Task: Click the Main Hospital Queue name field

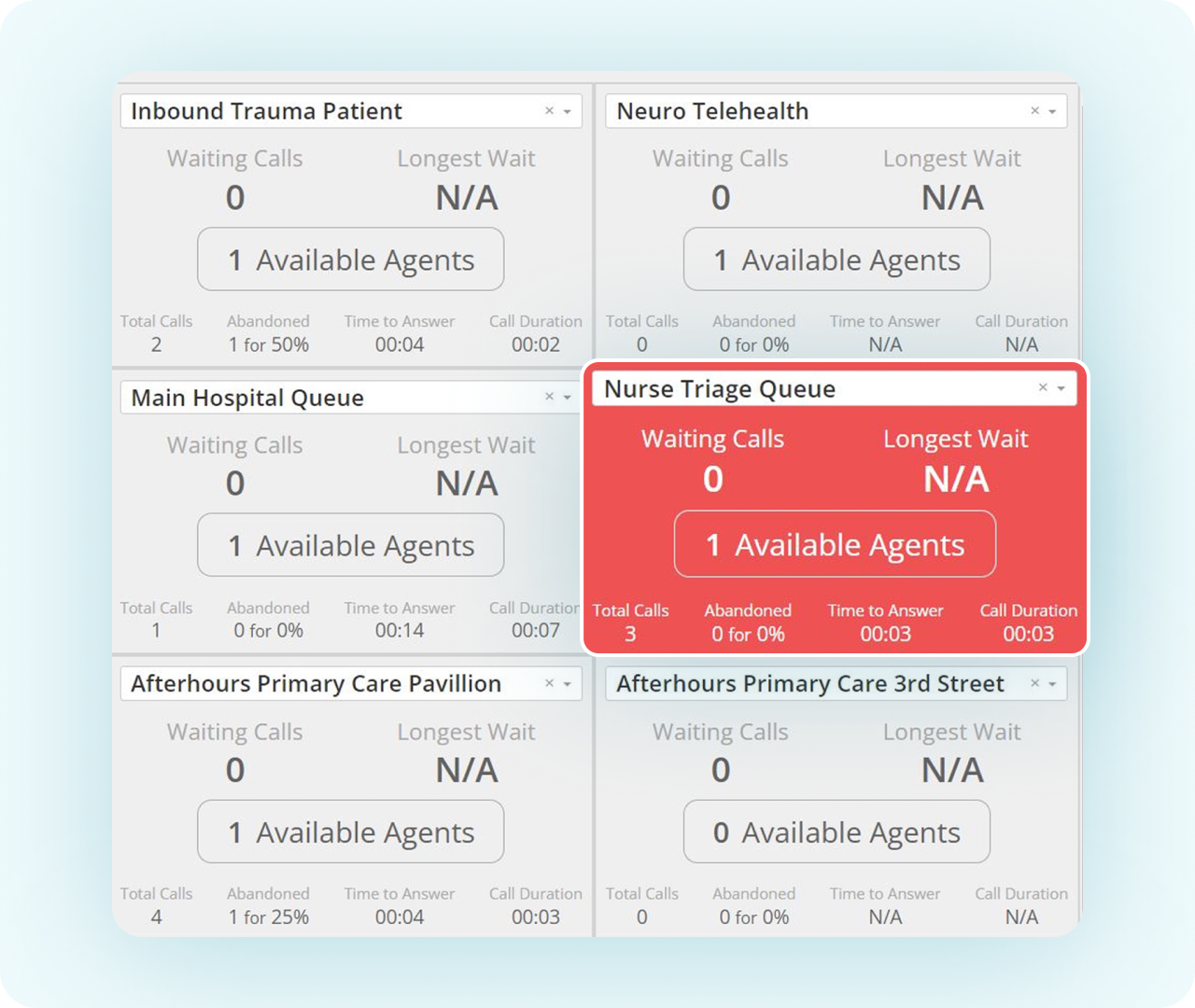Action: pyautogui.click(x=351, y=398)
